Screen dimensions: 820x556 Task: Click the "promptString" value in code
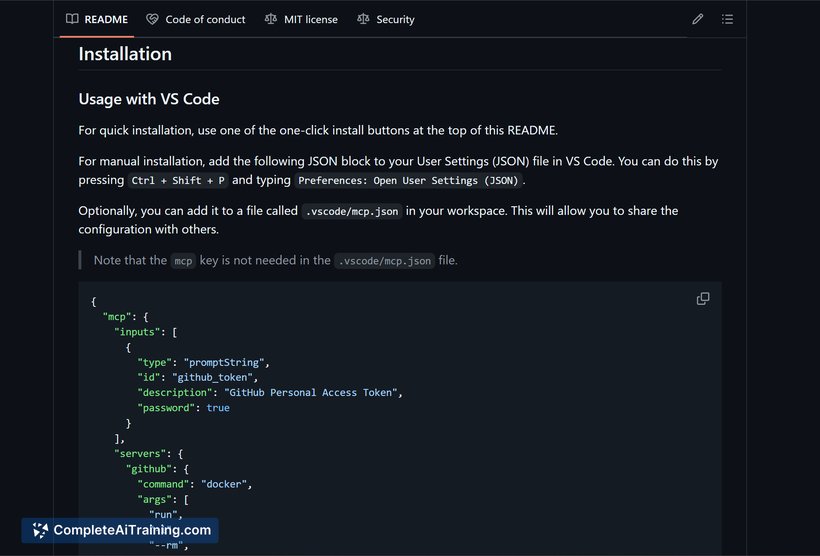tap(224, 362)
